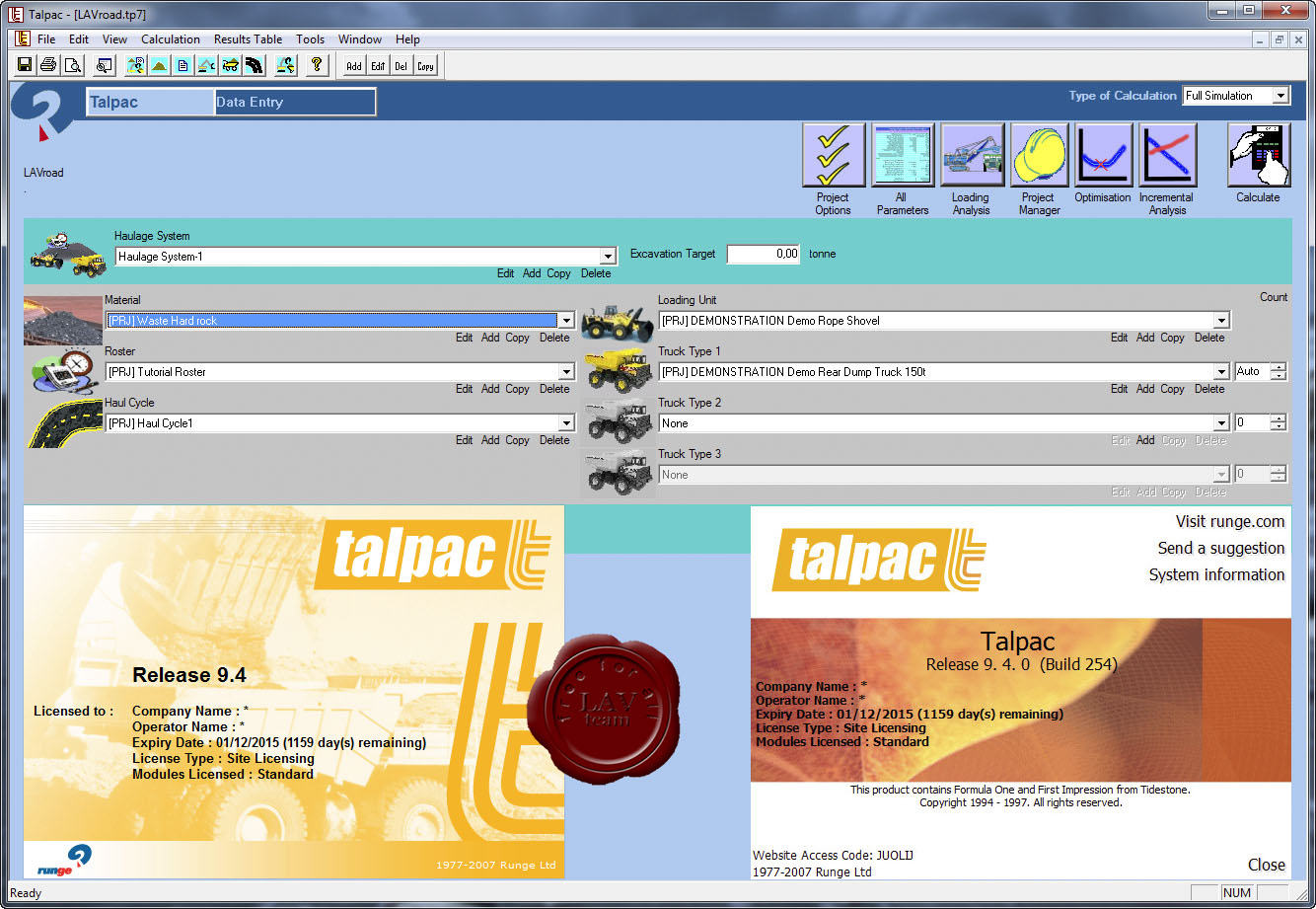This screenshot has width=1316, height=909.
Task: Open the Loading Analysis icon
Action: [x=972, y=155]
